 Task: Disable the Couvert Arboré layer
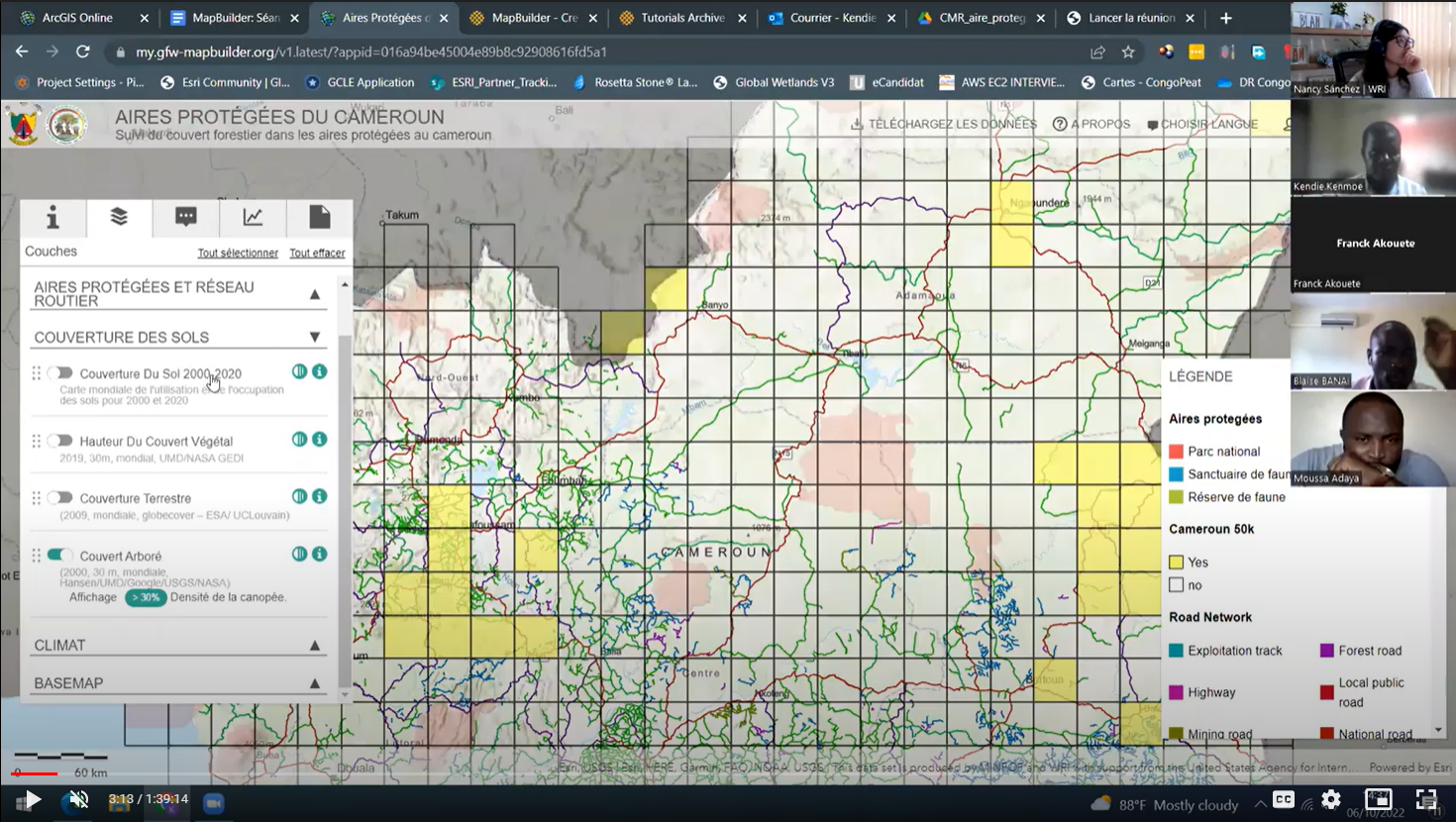pyautogui.click(x=59, y=554)
